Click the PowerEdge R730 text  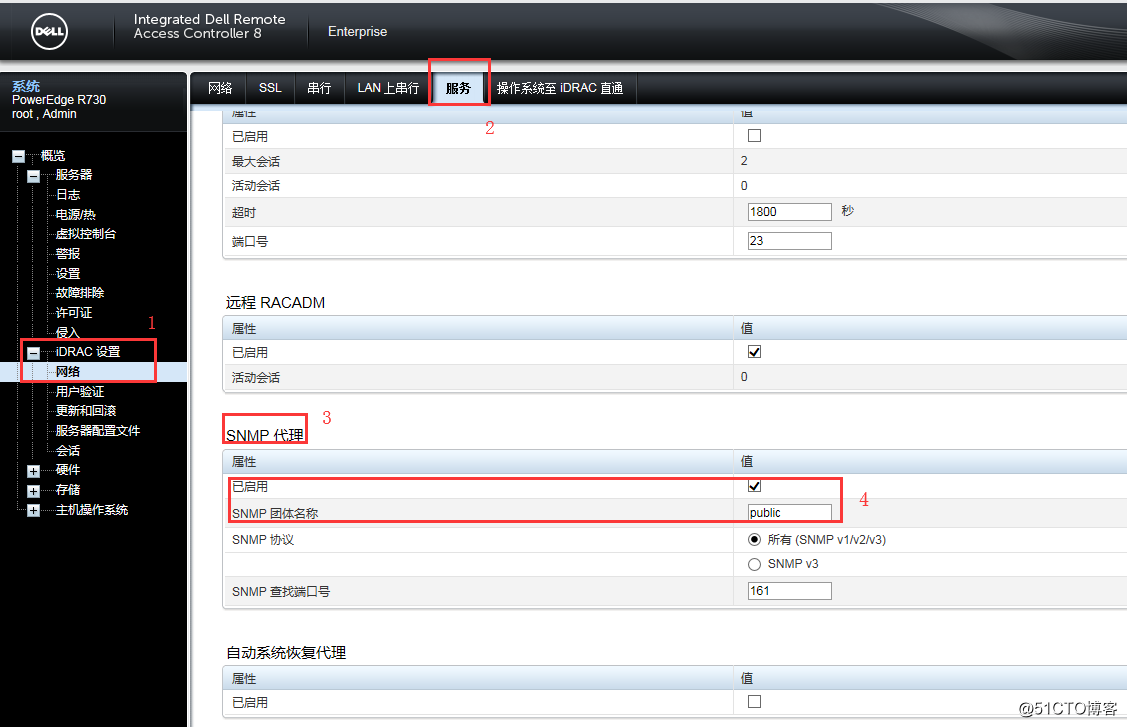[x=59, y=100]
